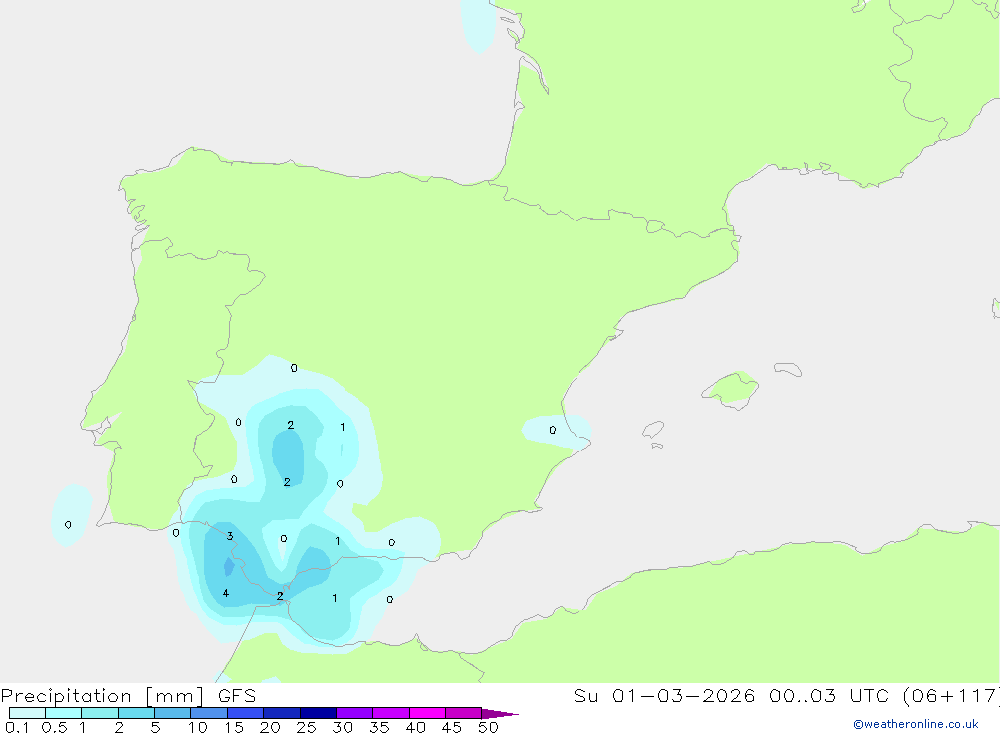Screen dimensions: 1000x733
Task: Click the '35' legend scale label
Action: pyautogui.click(x=379, y=727)
